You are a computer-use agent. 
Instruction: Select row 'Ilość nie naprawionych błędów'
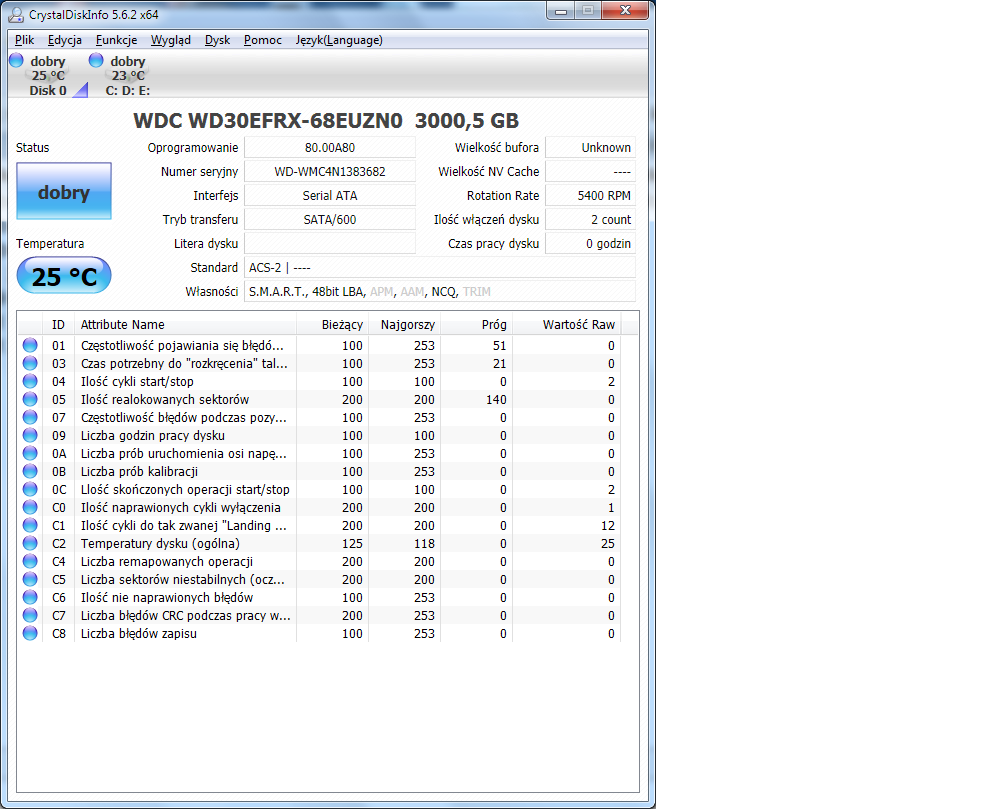[x=319, y=597]
